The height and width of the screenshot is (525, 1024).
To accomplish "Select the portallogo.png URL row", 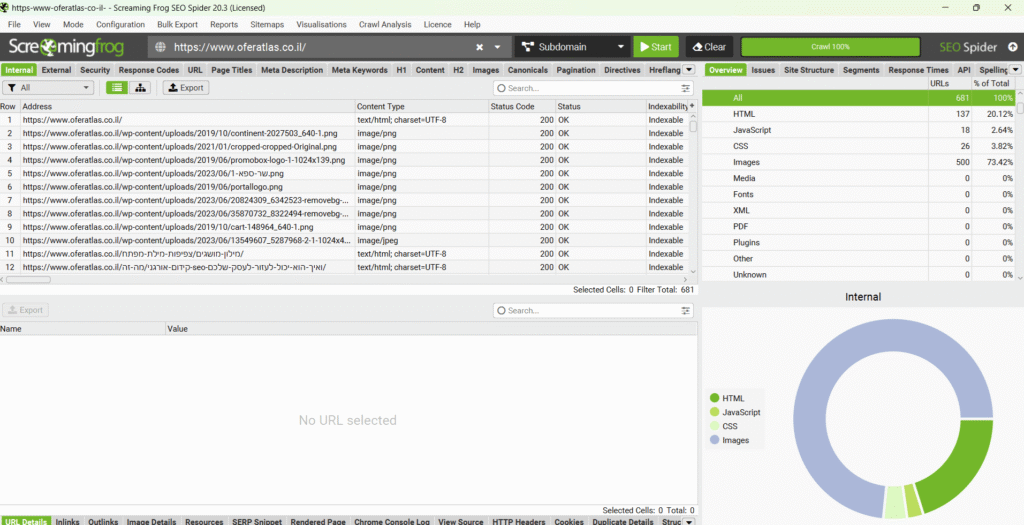I will point(344,187).
